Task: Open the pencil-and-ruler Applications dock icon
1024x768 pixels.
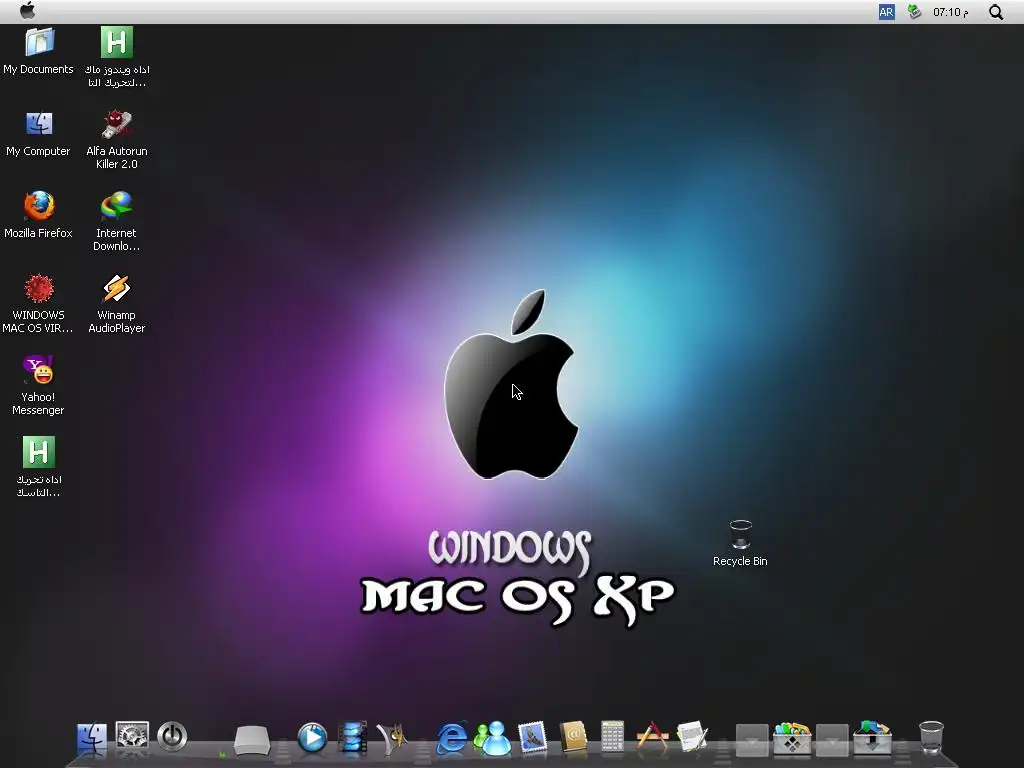Action: pos(652,737)
